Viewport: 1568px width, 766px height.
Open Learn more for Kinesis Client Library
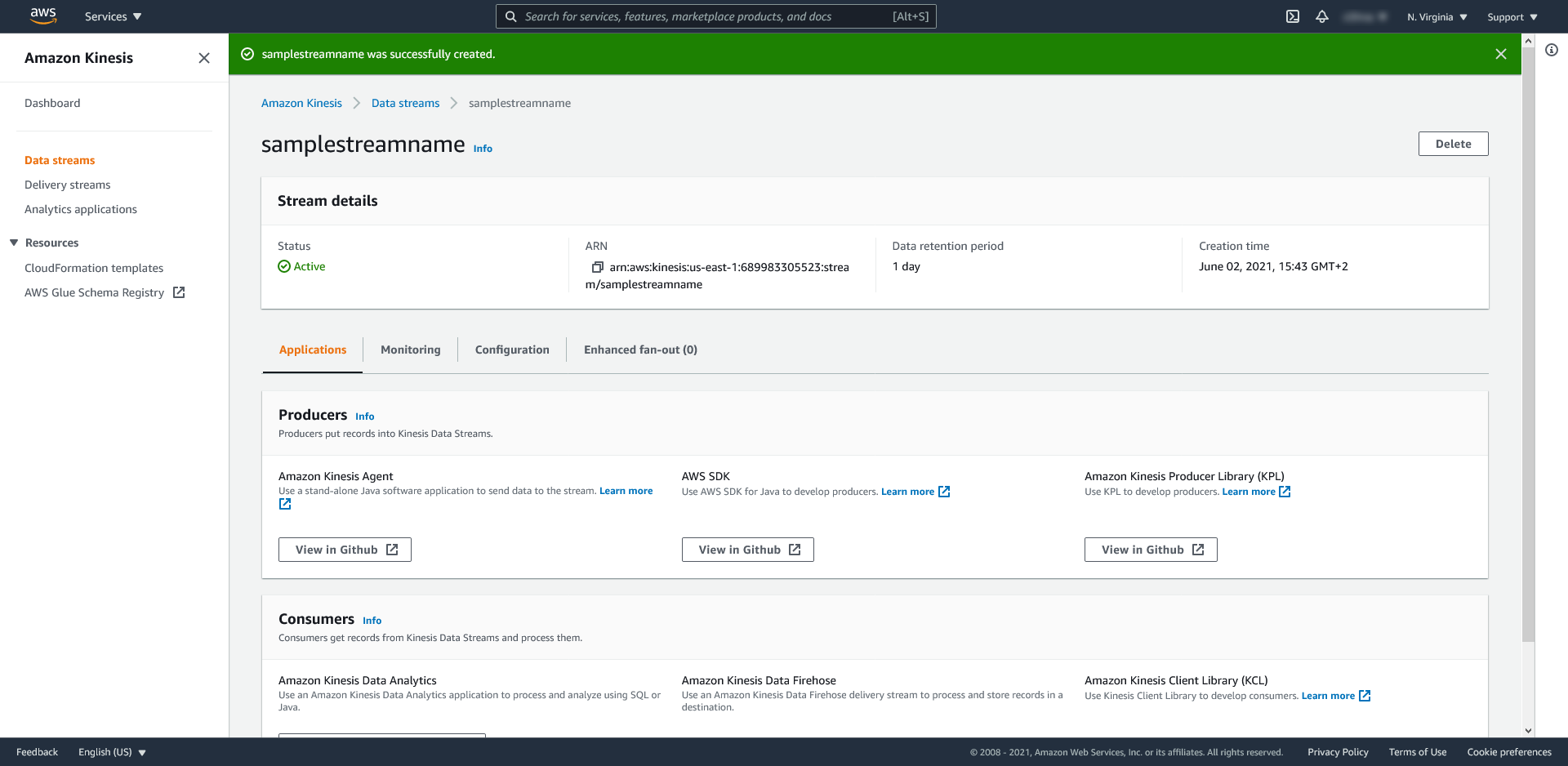tap(1328, 696)
